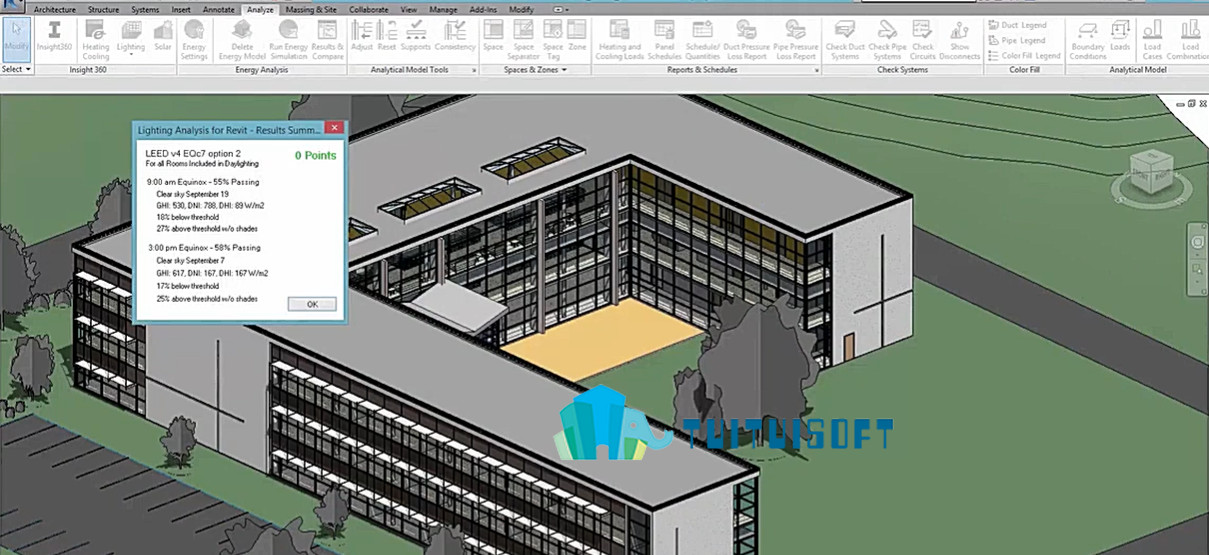Open the Insert tab
The height and width of the screenshot is (555, 1209).
coord(181,9)
